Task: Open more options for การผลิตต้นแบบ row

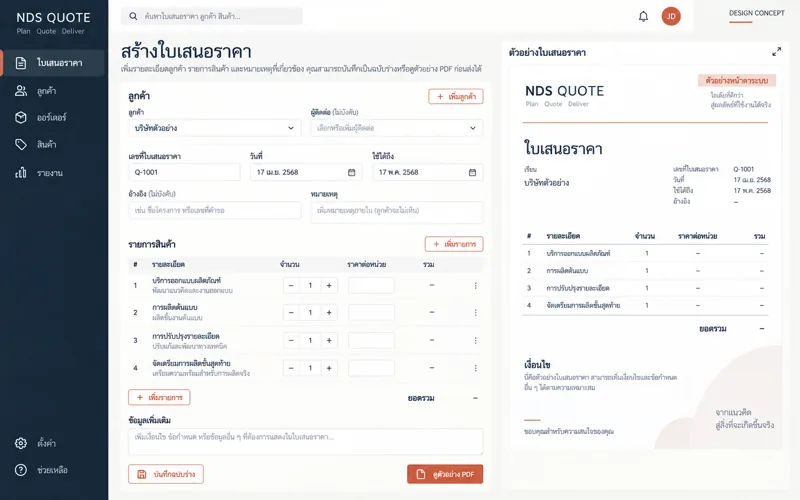Action: [476, 312]
